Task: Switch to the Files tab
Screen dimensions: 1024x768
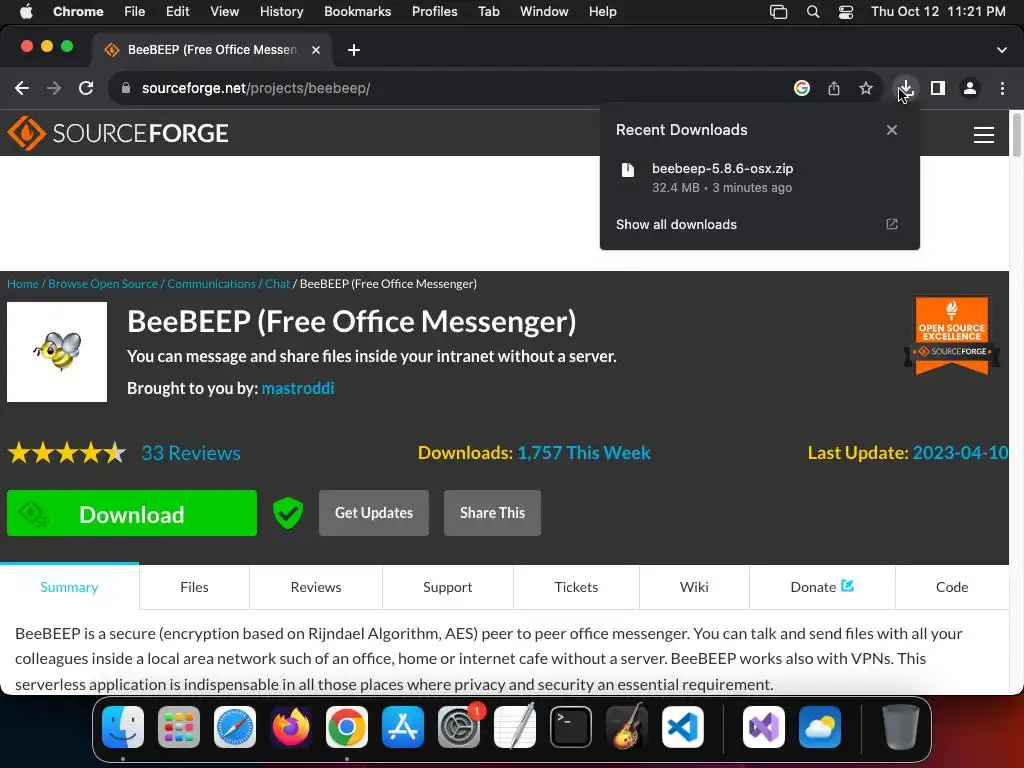Action: [194, 587]
